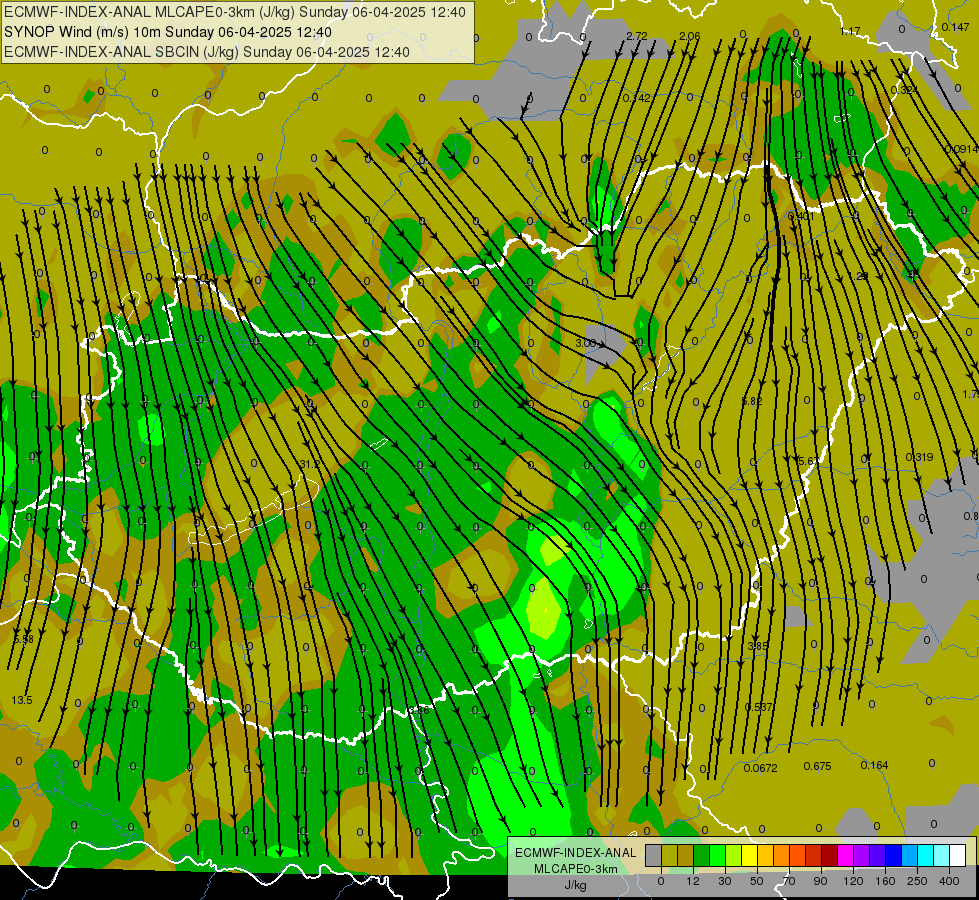This screenshot has width=979, height=900.
Task: Click the '0.319' value on the map
Action: [x=919, y=457]
